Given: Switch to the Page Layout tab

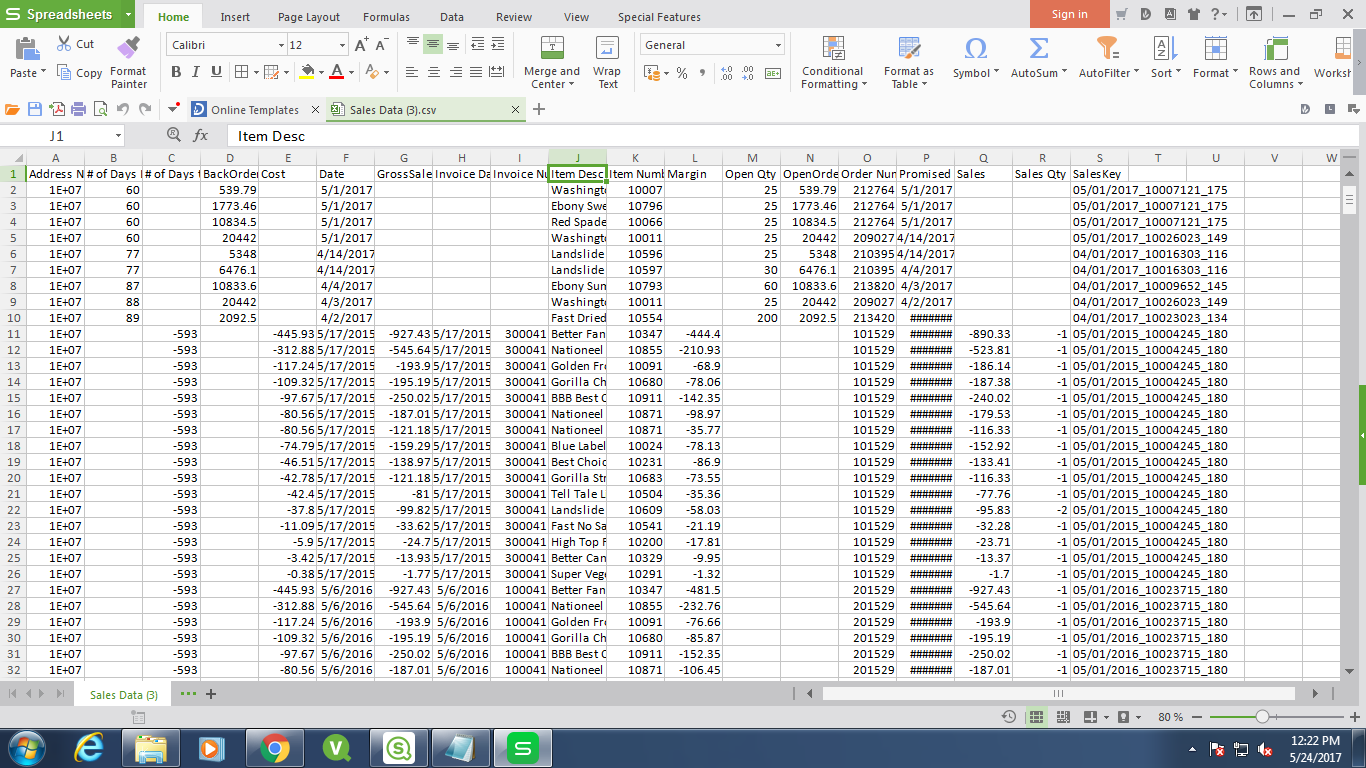Looking at the screenshot, I should 309,17.
